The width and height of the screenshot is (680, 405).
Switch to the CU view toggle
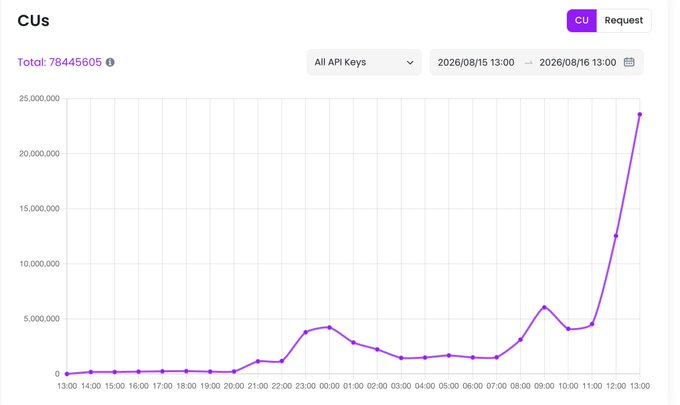[582, 20]
